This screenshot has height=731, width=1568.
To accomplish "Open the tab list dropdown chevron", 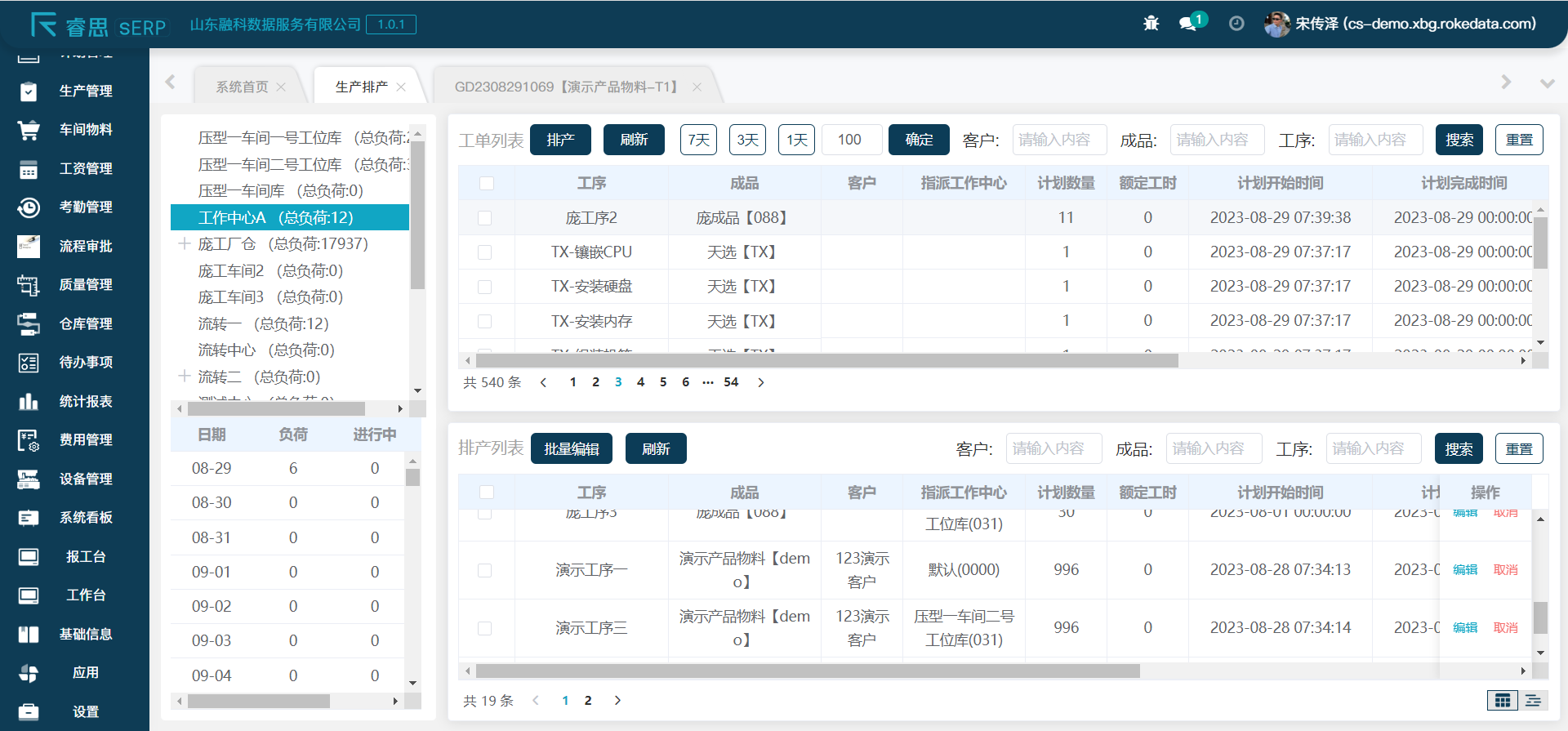I will [1547, 83].
